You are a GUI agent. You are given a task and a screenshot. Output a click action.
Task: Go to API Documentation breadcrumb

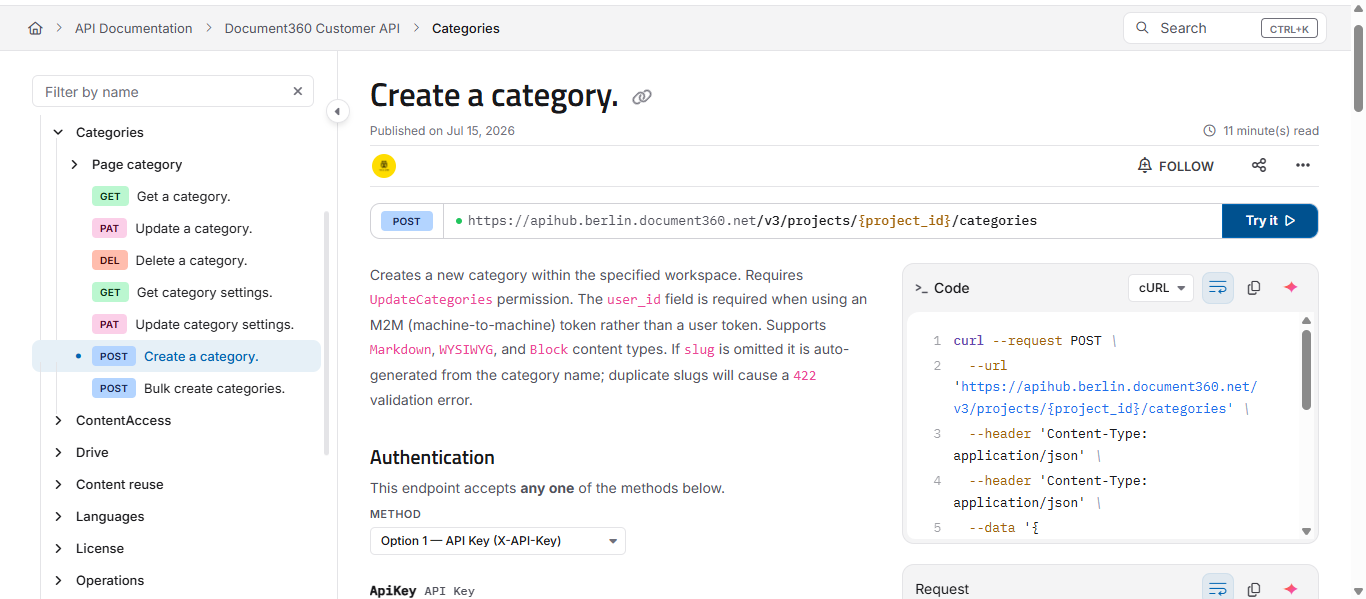coord(134,29)
